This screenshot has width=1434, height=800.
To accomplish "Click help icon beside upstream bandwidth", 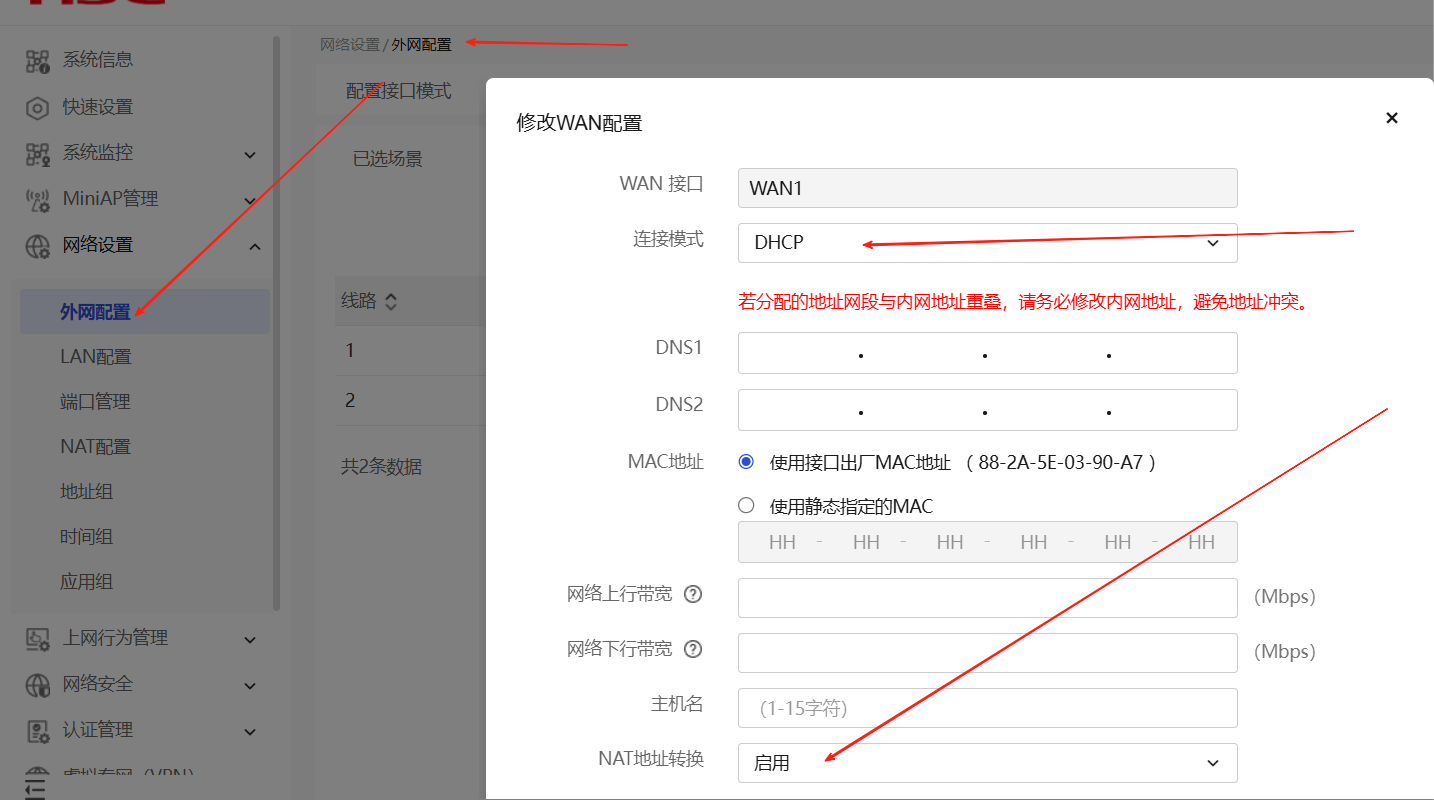I will [x=692, y=594].
